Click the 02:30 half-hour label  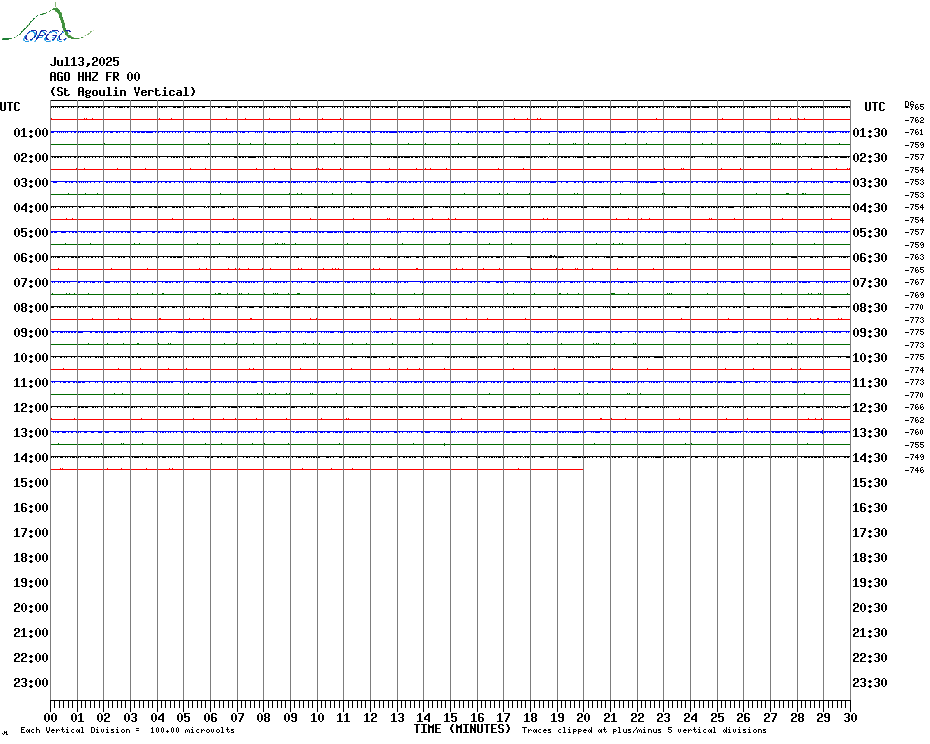(870, 157)
